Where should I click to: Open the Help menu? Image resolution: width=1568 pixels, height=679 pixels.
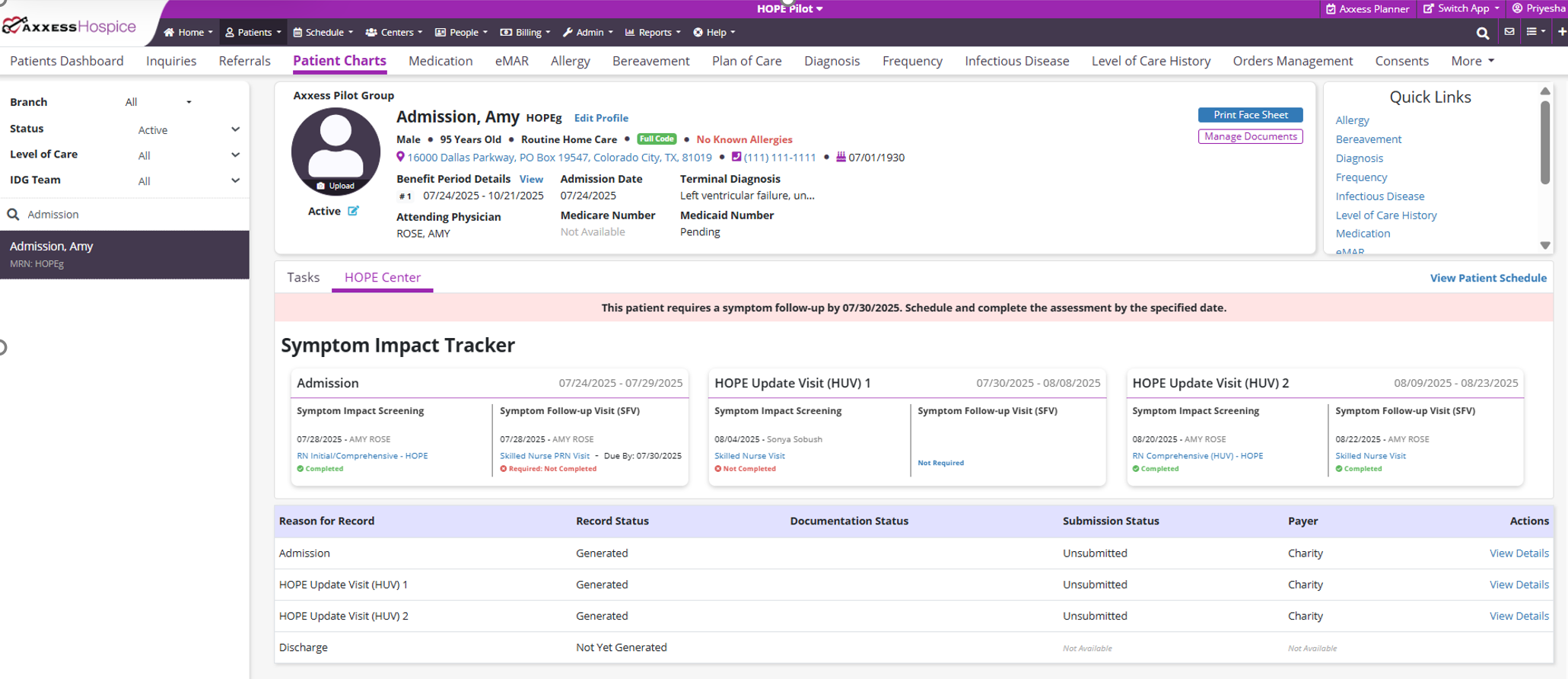pyautogui.click(x=714, y=33)
